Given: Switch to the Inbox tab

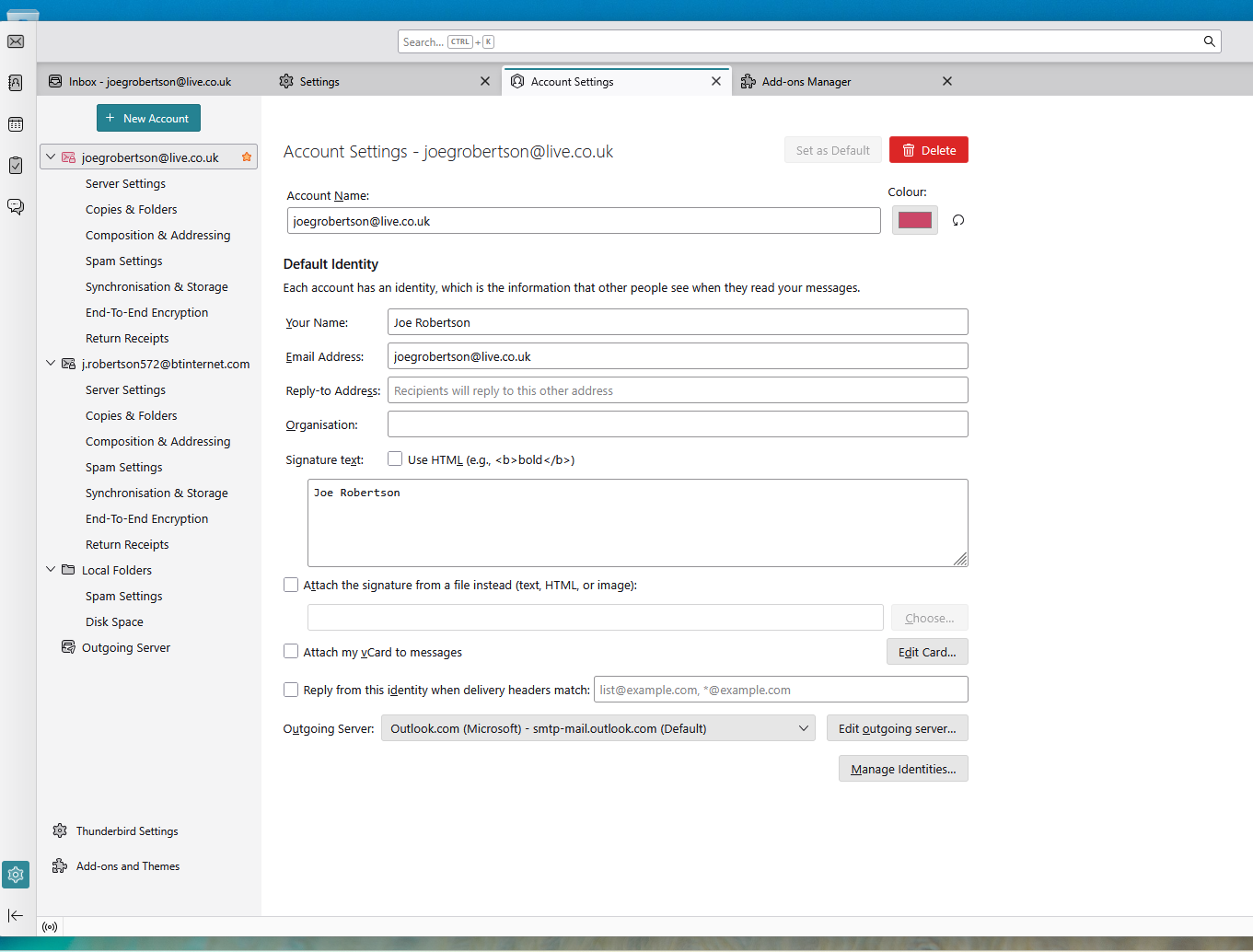Looking at the screenshot, I should [149, 82].
